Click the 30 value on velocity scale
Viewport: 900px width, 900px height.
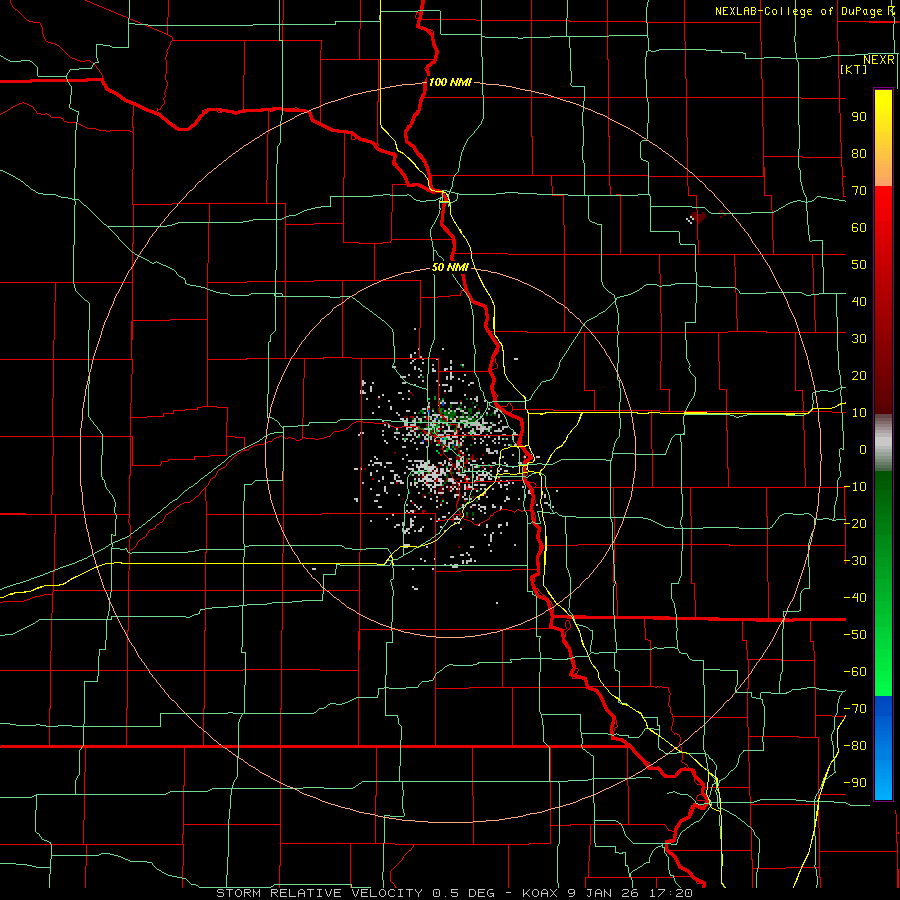pos(859,339)
